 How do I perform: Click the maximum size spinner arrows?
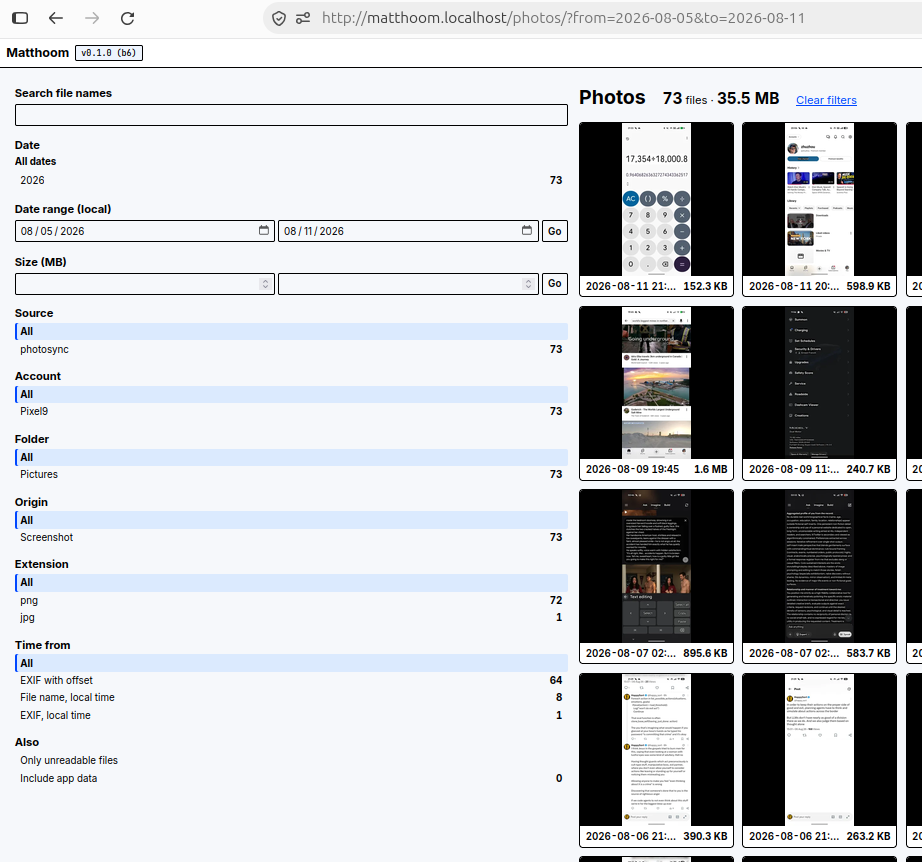(528, 284)
